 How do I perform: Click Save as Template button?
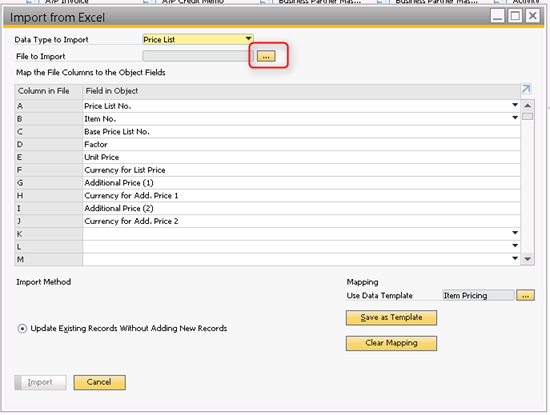[391, 317]
